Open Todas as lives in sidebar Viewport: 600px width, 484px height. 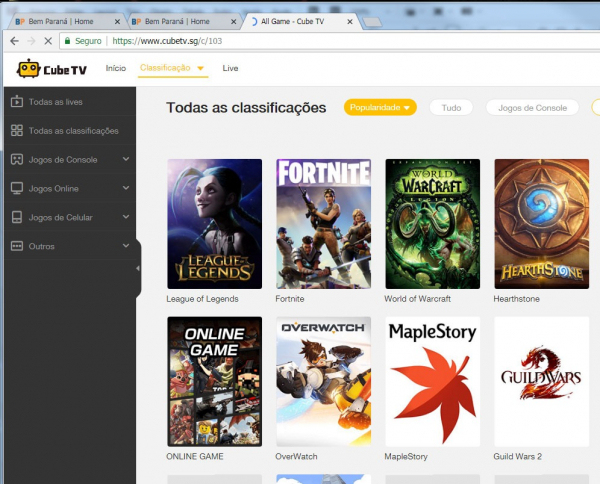point(55,102)
